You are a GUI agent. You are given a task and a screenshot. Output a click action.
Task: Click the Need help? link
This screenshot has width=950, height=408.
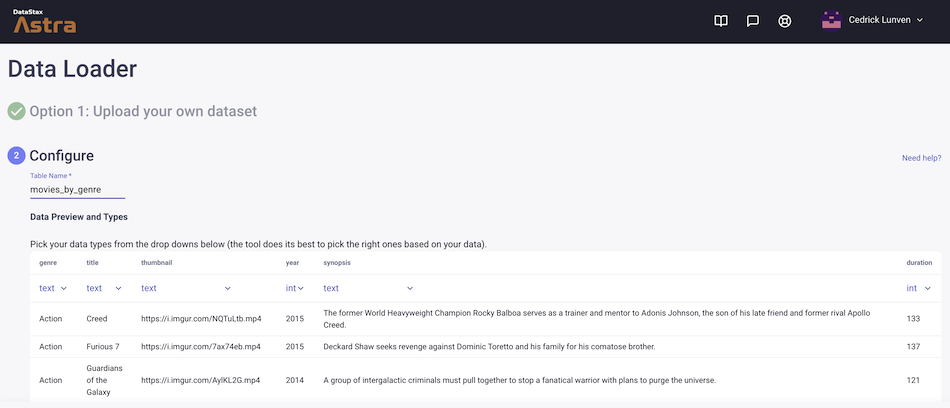[921, 158]
